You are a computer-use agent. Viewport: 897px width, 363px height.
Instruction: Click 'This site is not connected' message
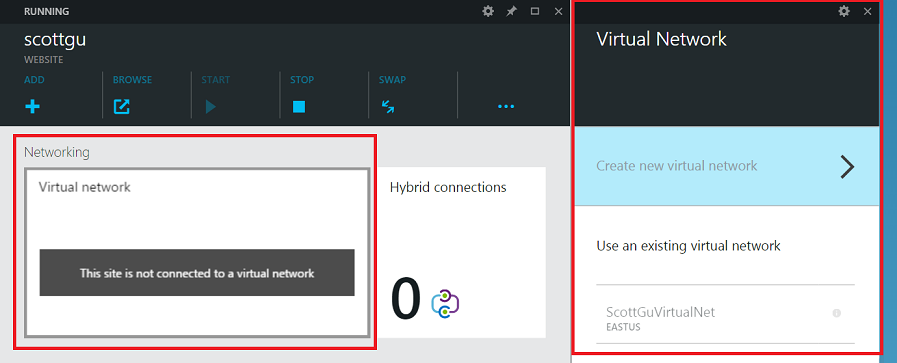[197, 273]
